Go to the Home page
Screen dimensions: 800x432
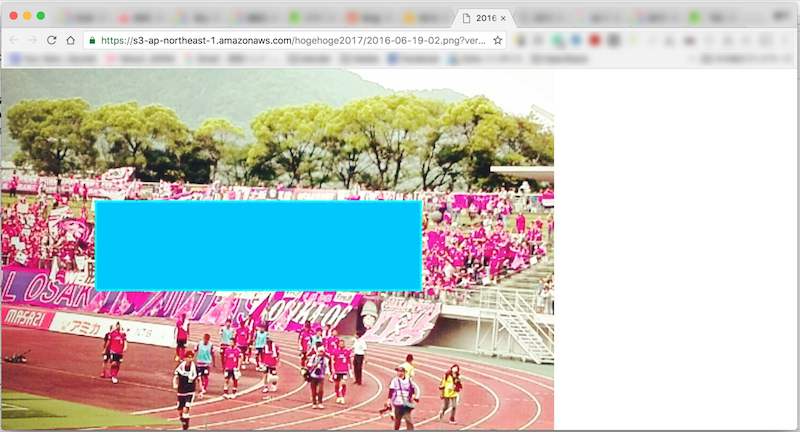71,40
